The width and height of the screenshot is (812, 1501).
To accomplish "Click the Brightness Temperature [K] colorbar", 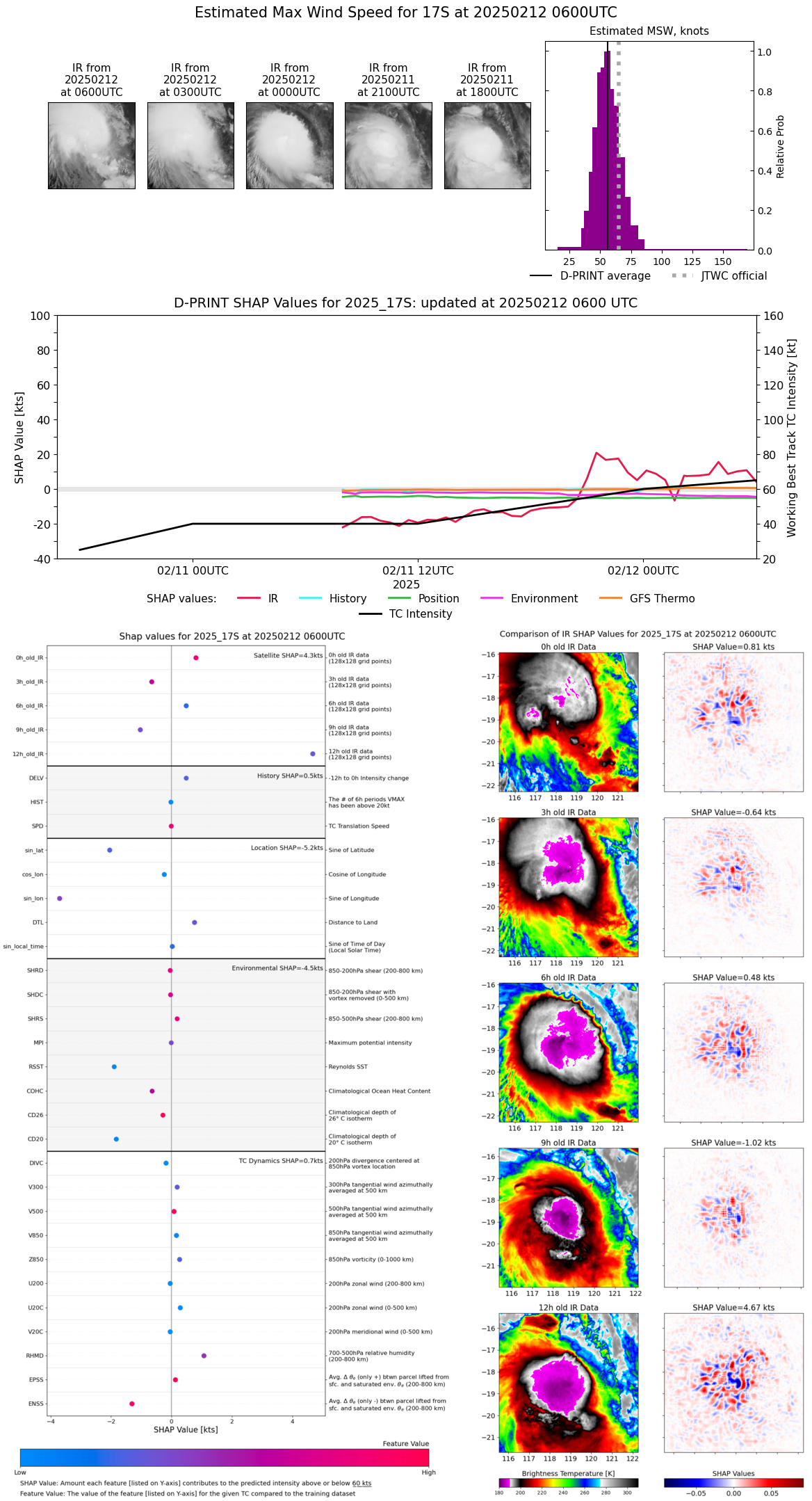I will point(569,1483).
